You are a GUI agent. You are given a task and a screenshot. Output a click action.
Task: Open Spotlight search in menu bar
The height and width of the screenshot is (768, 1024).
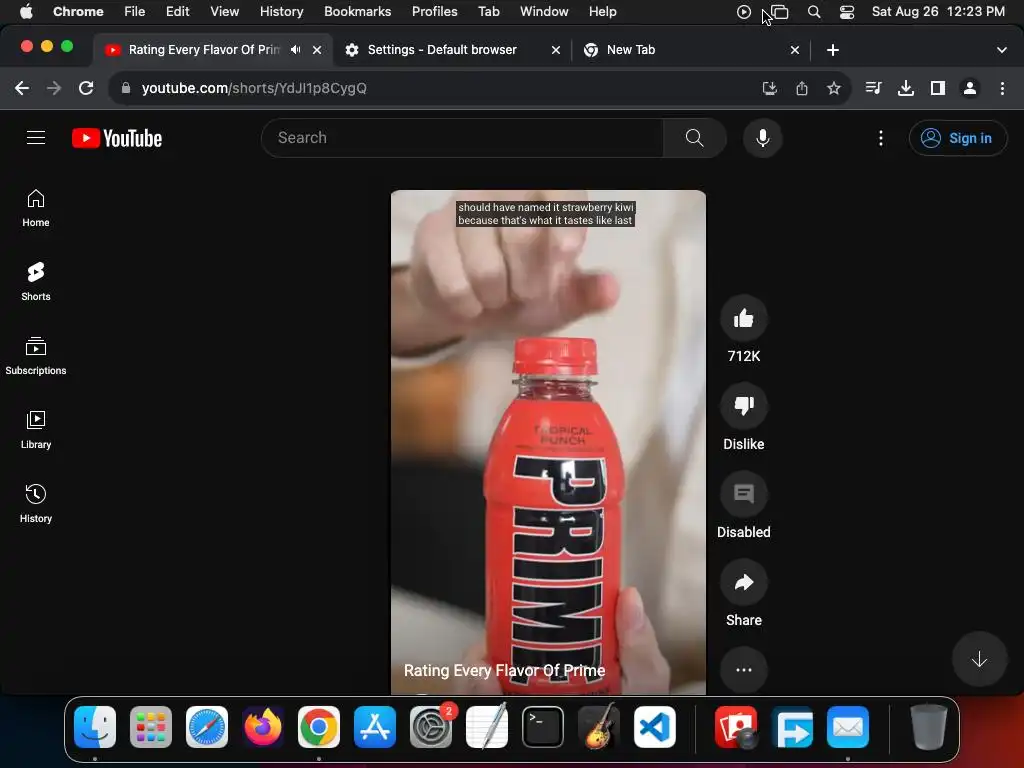[814, 12]
